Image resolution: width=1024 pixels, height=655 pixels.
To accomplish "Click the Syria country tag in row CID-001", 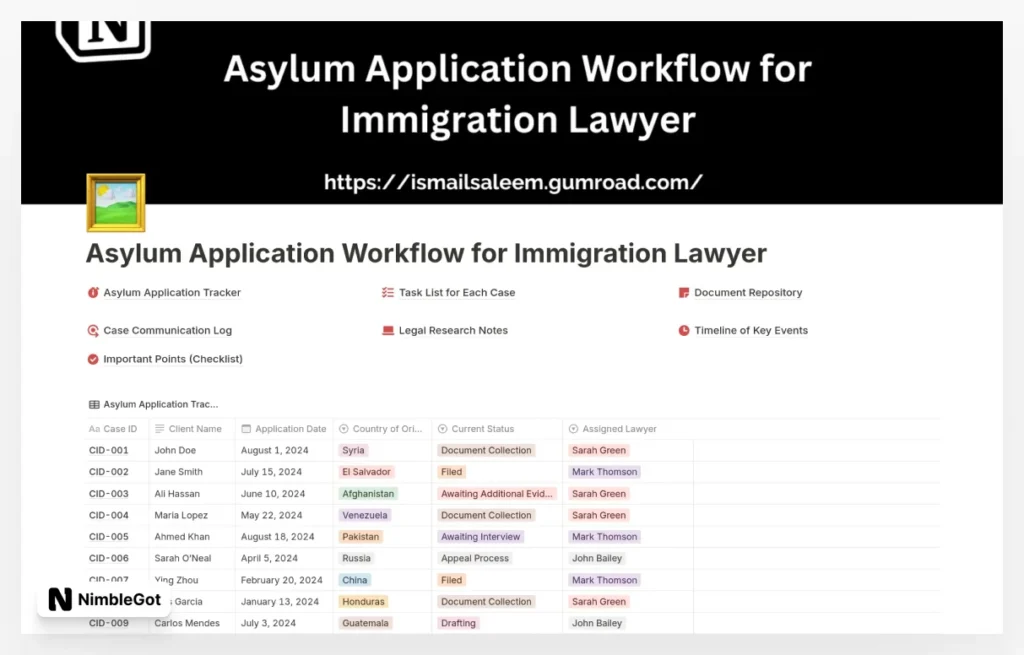I will 353,451.
